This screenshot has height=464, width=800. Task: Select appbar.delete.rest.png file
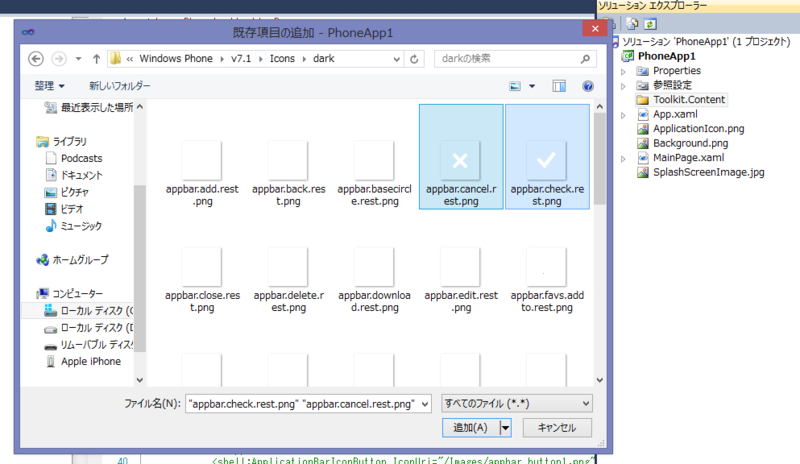pyautogui.click(x=288, y=280)
